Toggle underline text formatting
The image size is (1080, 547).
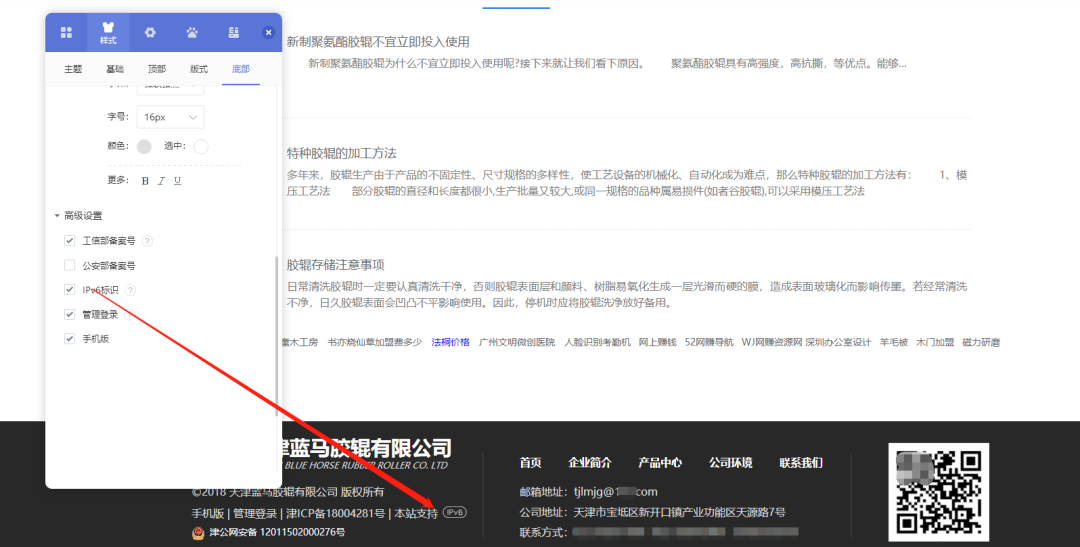[177, 181]
